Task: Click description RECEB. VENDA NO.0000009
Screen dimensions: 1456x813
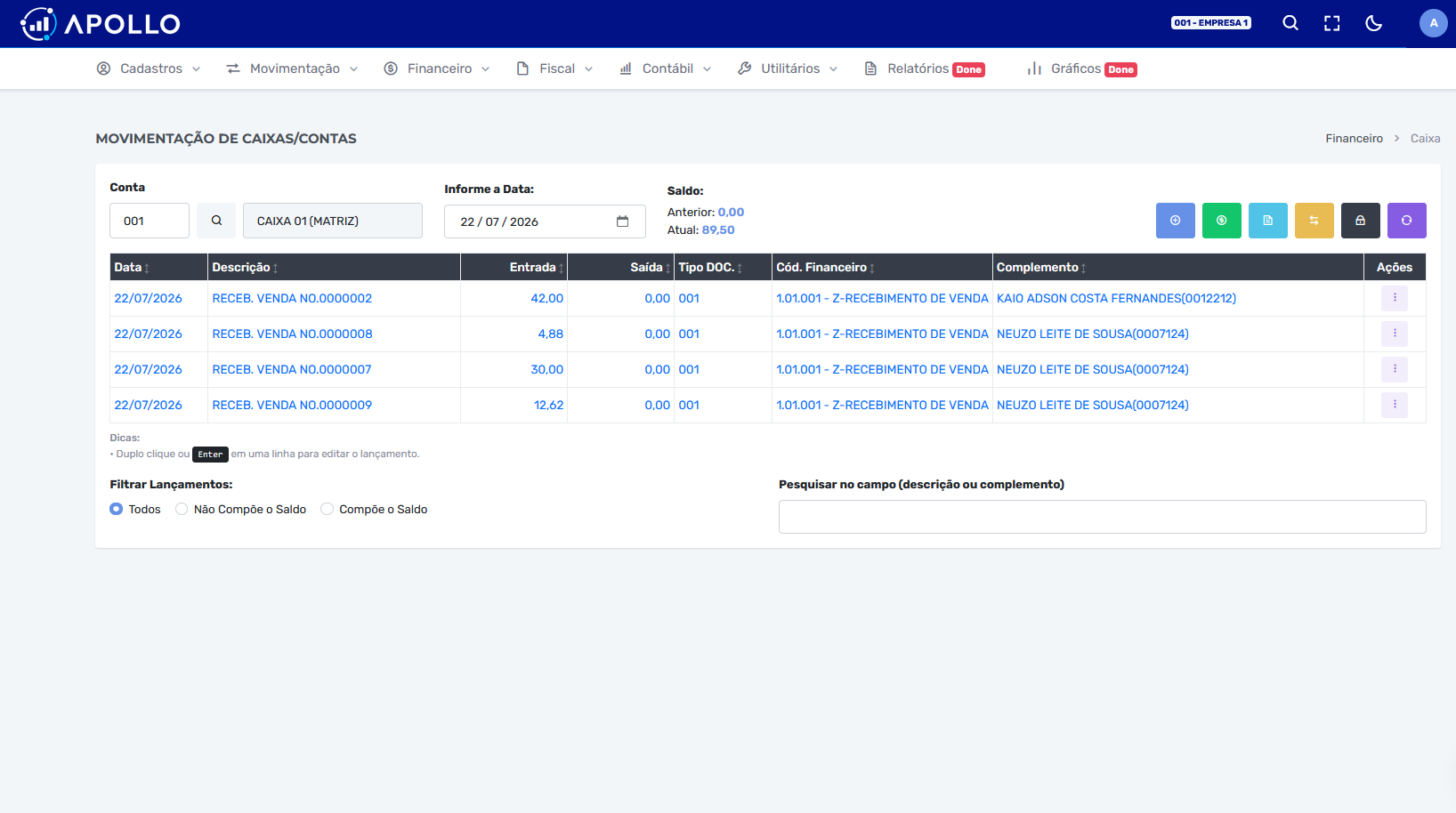Action: pyautogui.click(x=292, y=405)
